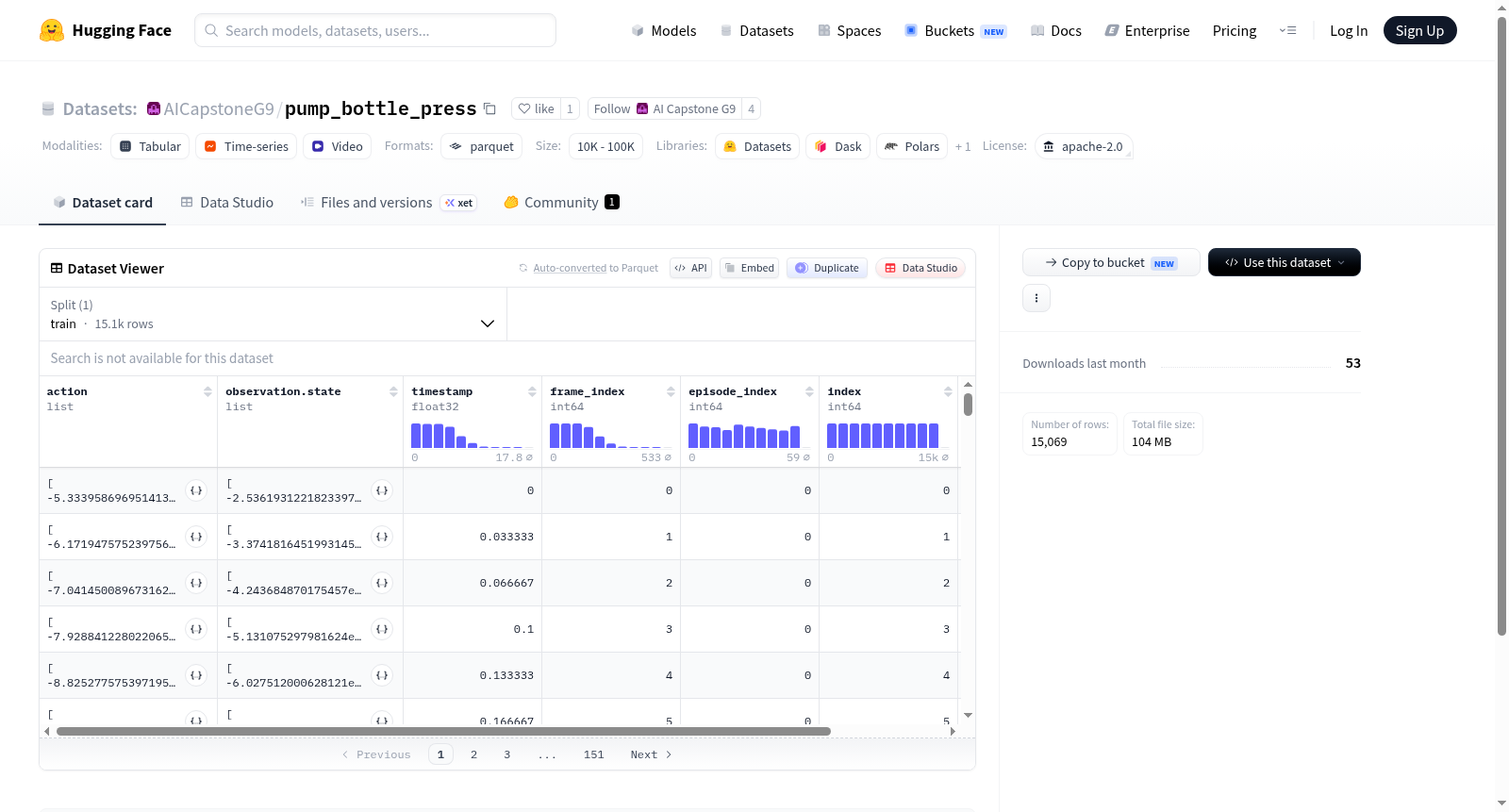Image resolution: width=1509 pixels, height=812 pixels.
Task: Open the Community tab
Action: pyautogui.click(x=561, y=202)
